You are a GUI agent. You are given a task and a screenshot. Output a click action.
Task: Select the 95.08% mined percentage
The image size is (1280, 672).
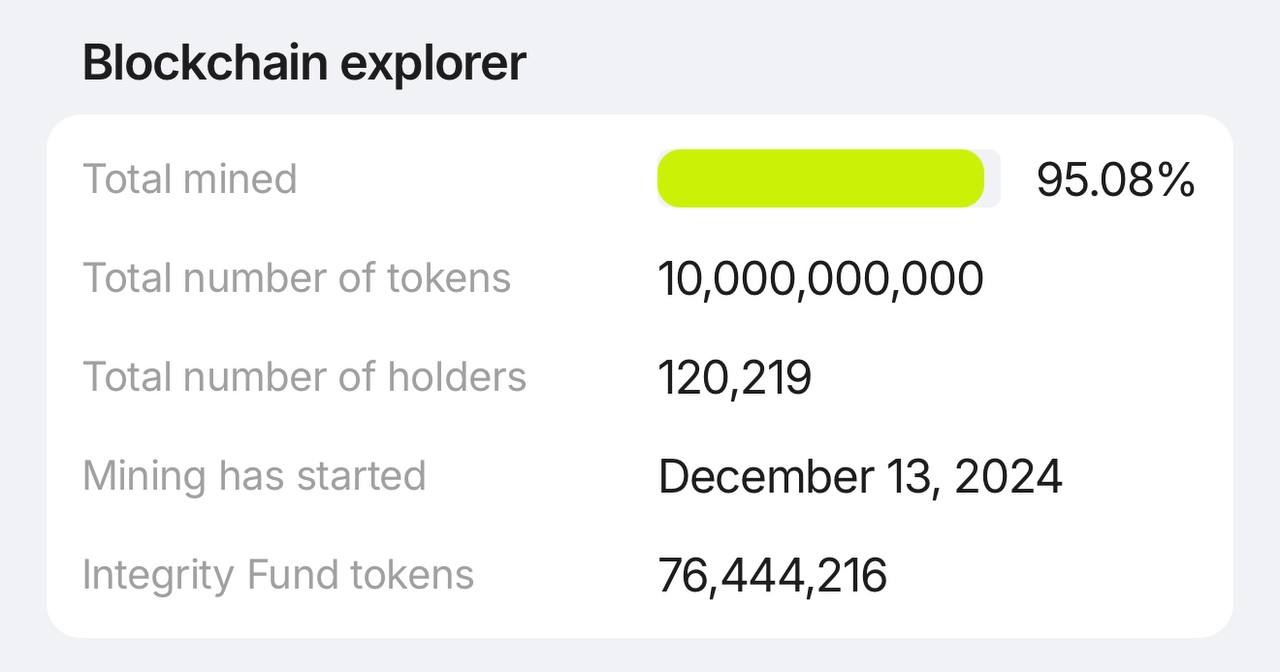[1115, 180]
